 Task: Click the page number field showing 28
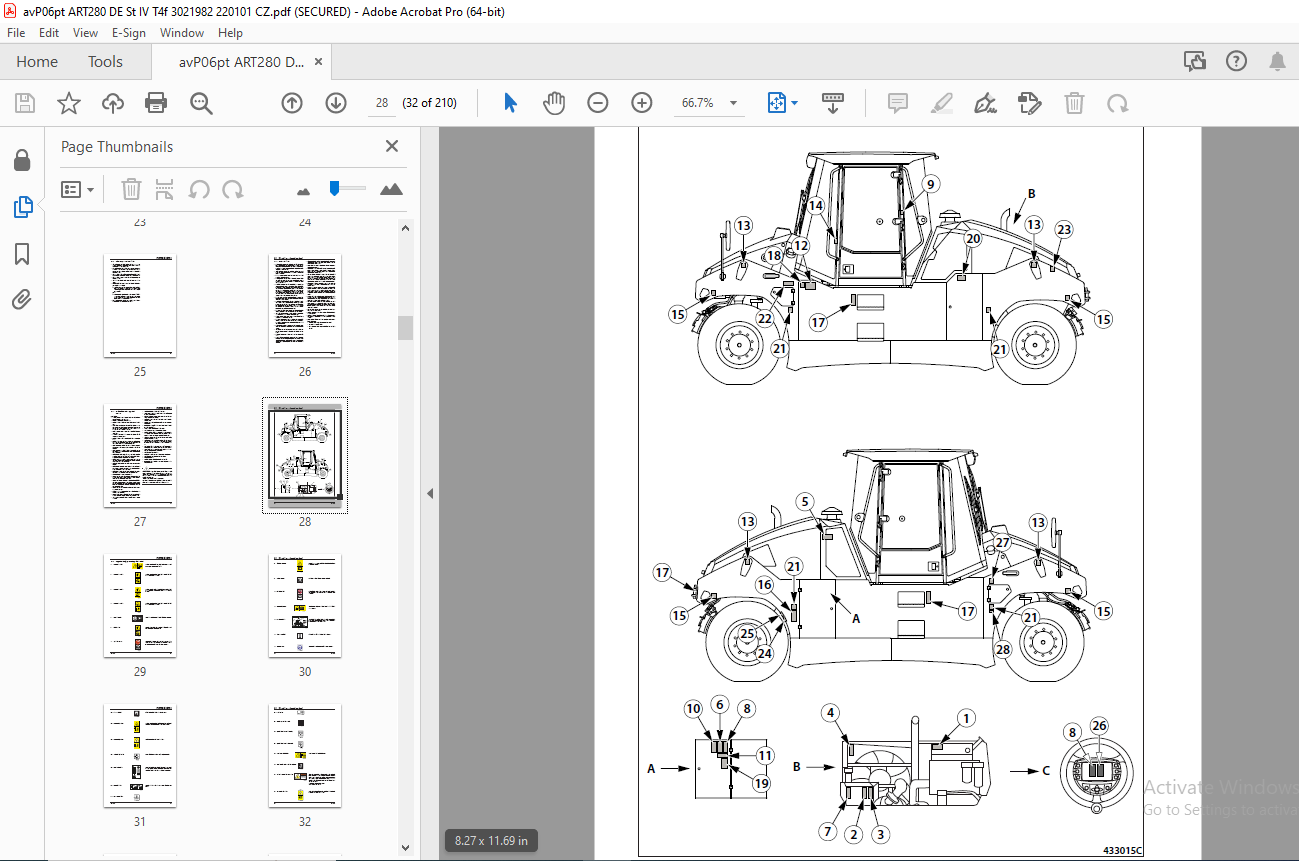(x=382, y=103)
